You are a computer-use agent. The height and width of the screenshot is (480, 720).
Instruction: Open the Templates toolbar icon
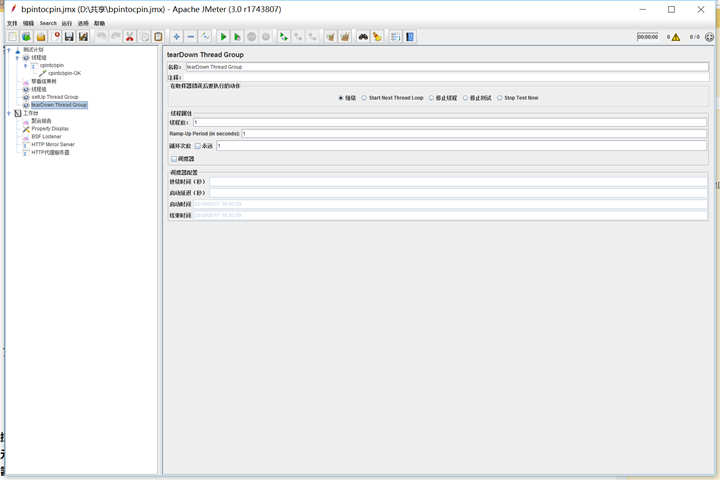27,37
